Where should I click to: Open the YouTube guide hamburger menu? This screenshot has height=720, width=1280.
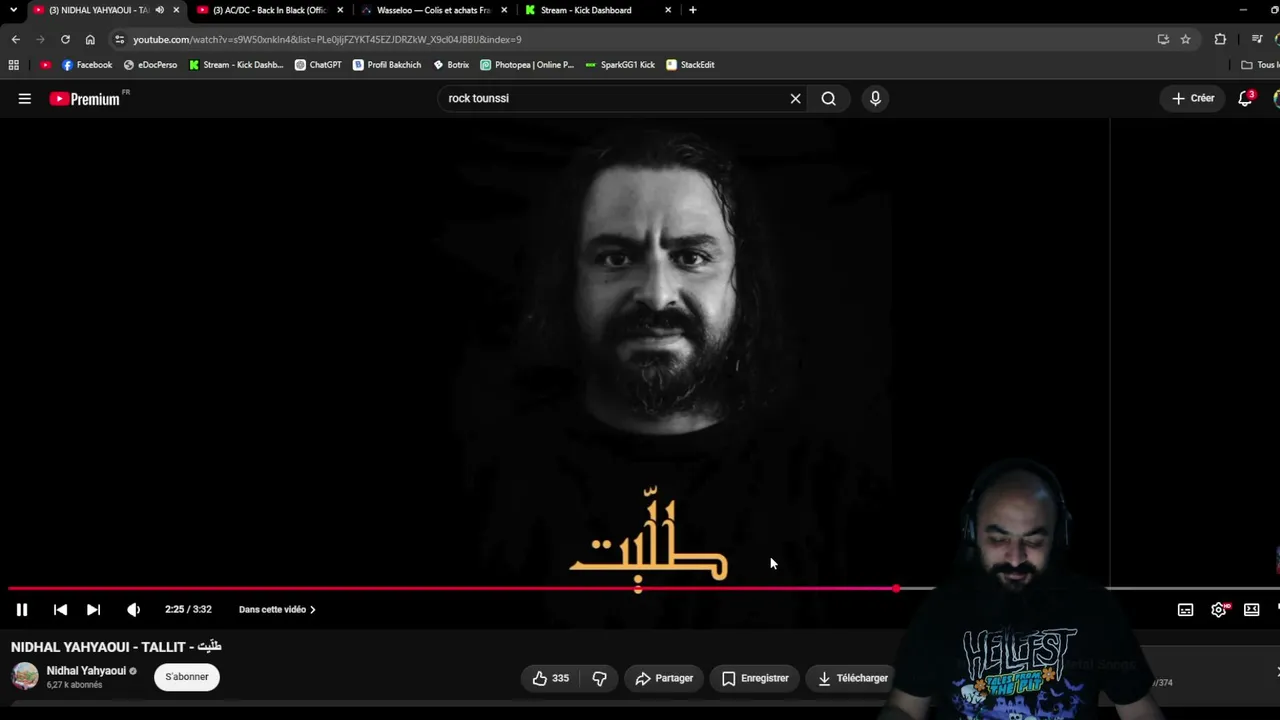click(x=25, y=98)
